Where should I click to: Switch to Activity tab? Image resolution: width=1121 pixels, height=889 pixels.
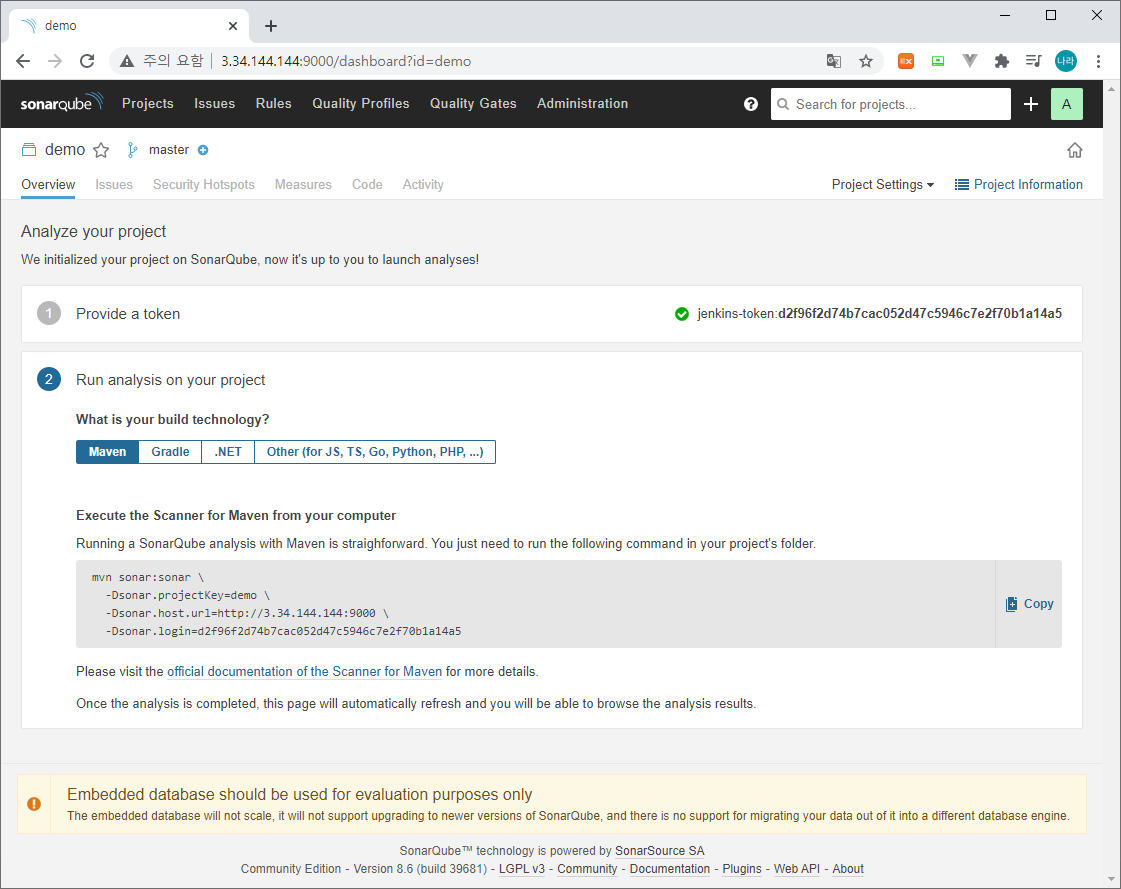tap(423, 185)
